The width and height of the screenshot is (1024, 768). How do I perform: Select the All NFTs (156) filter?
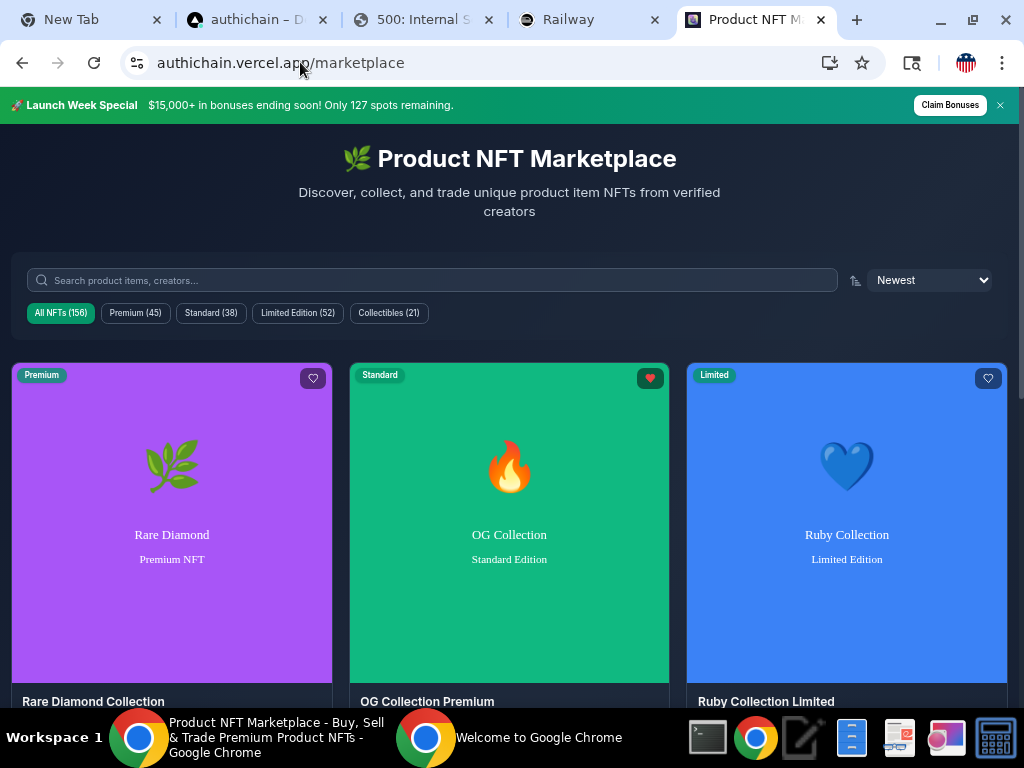point(61,313)
